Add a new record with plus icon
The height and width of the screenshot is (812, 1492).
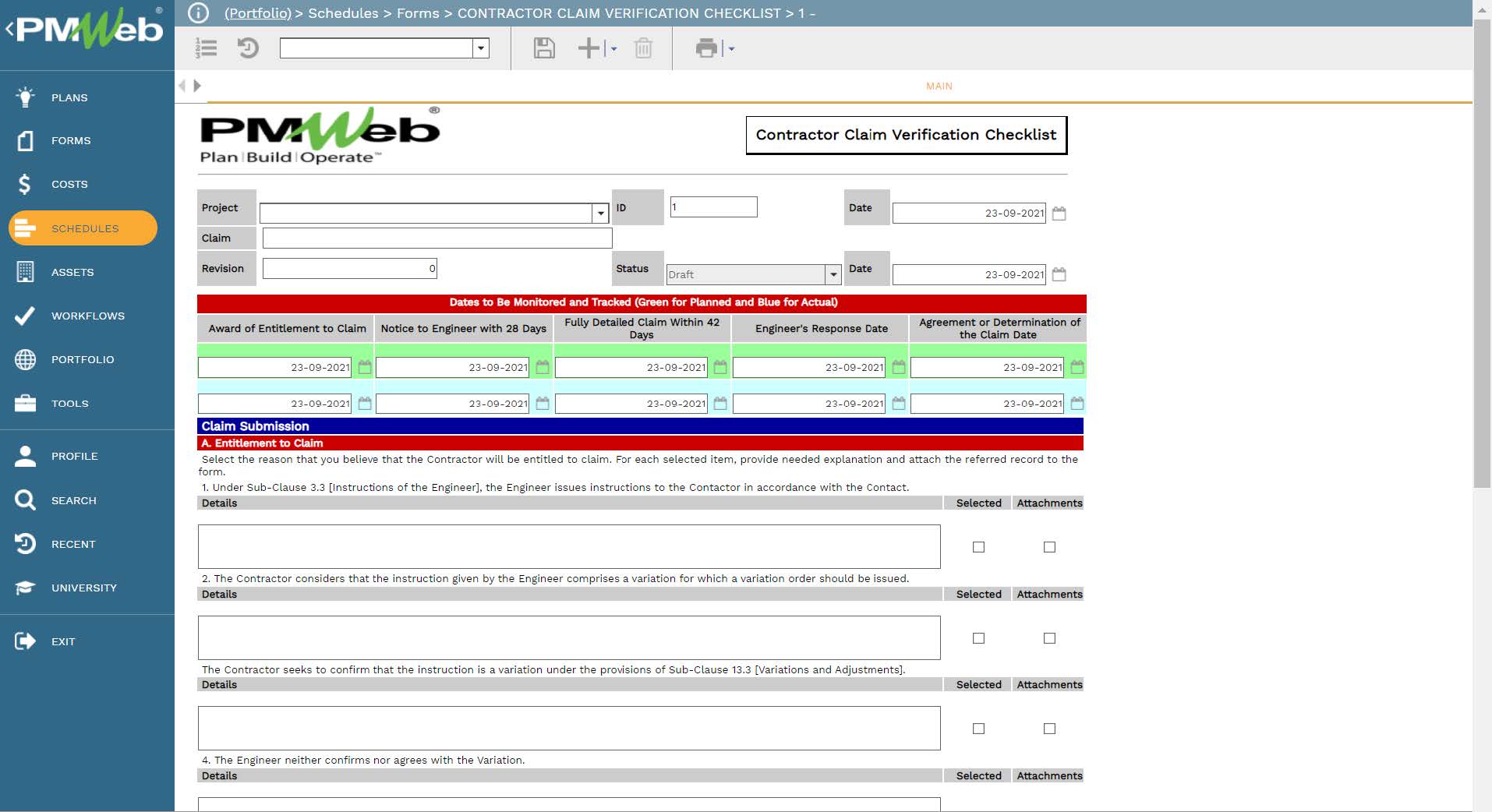pos(589,48)
